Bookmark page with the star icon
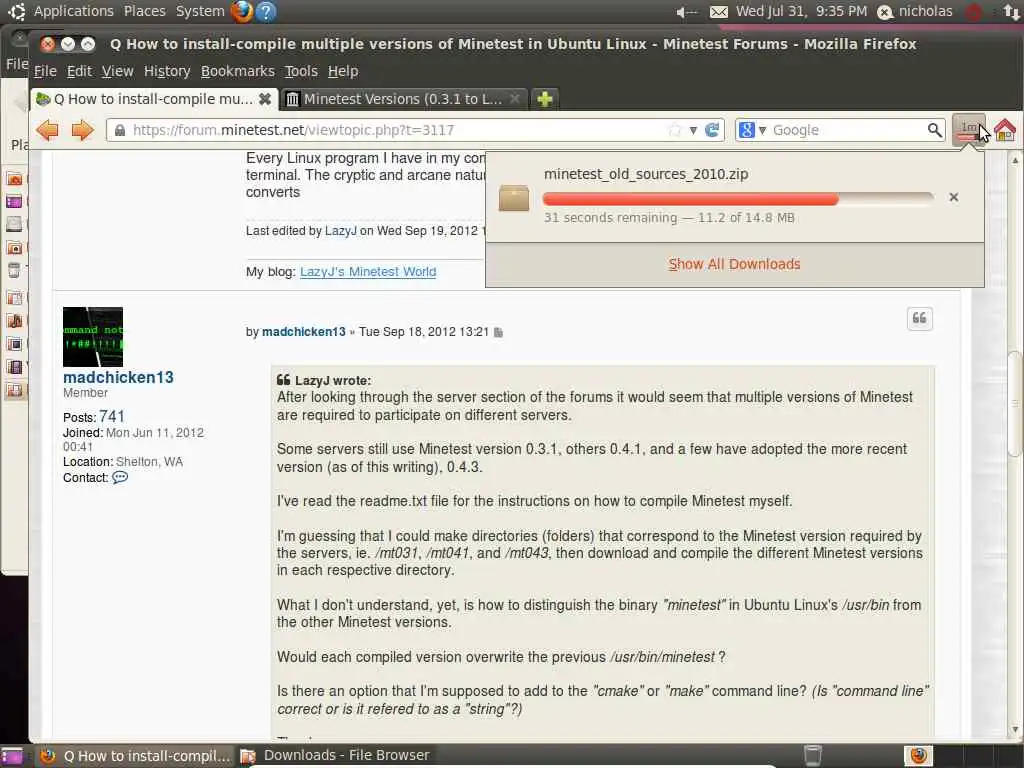Image resolution: width=1024 pixels, height=768 pixels. pos(675,130)
